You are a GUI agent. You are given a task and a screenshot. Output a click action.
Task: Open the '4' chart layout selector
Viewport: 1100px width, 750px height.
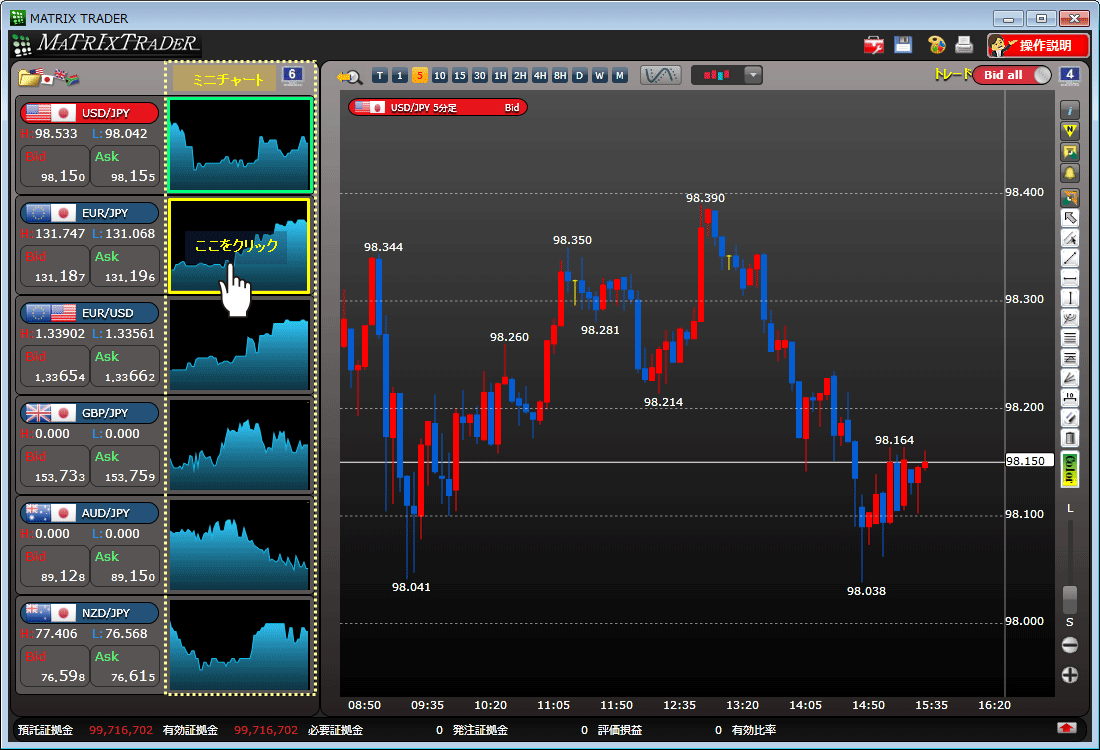pyautogui.click(x=1069, y=75)
